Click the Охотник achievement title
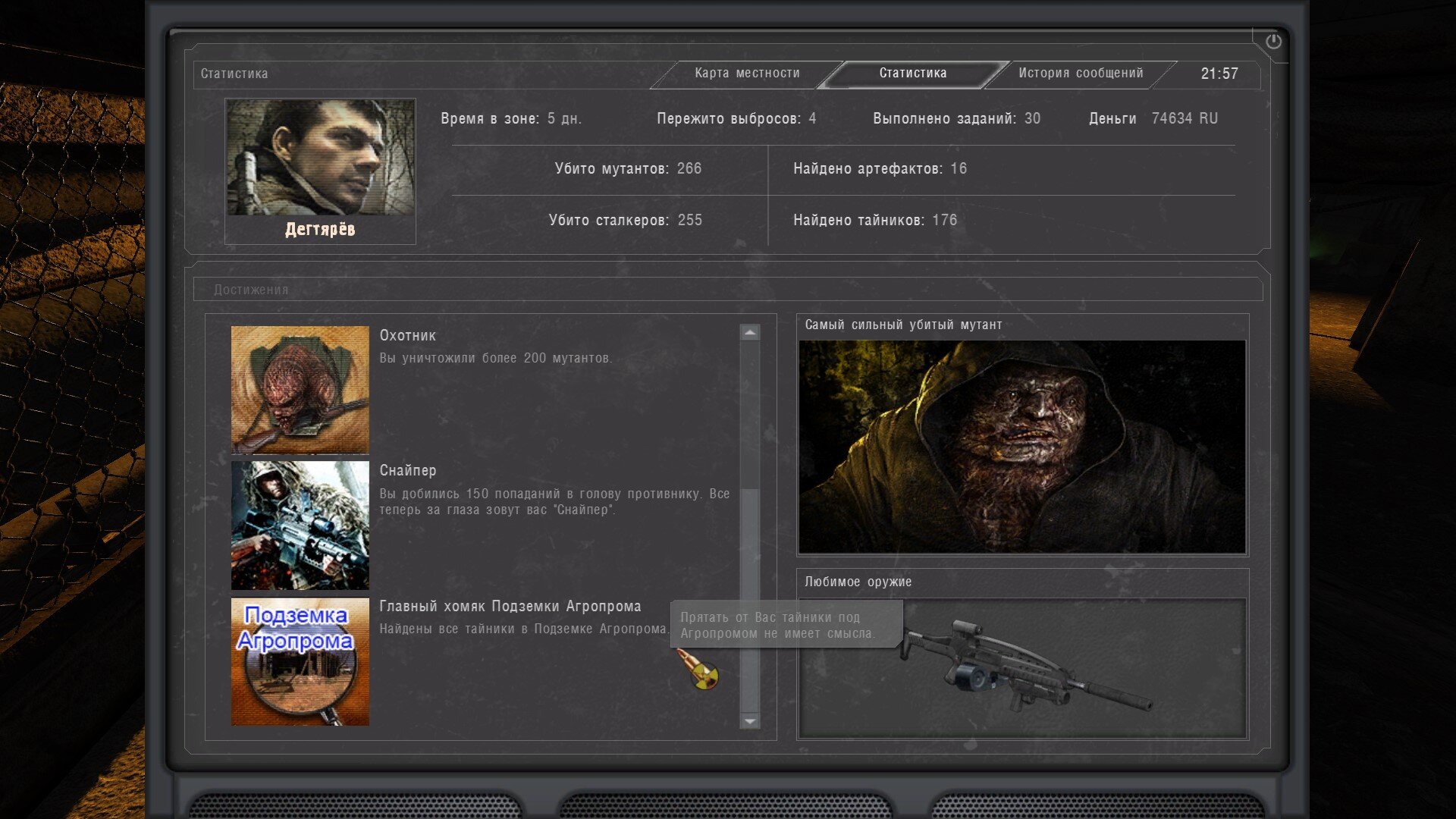This screenshot has width=1456, height=819. [x=407, y=336]
